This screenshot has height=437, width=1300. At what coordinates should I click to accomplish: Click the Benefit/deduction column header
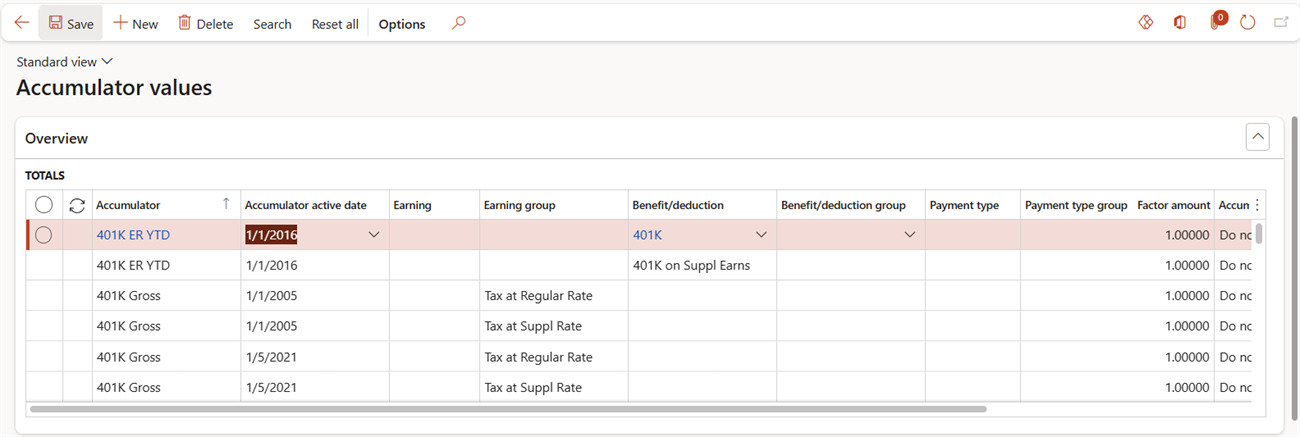pyautogui.click(x=702, y=205)
